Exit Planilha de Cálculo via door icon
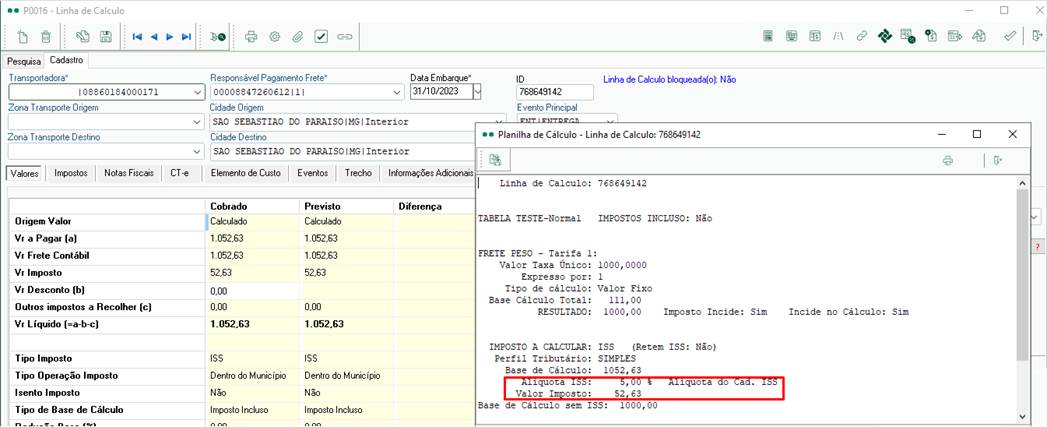 click(999, 160)
